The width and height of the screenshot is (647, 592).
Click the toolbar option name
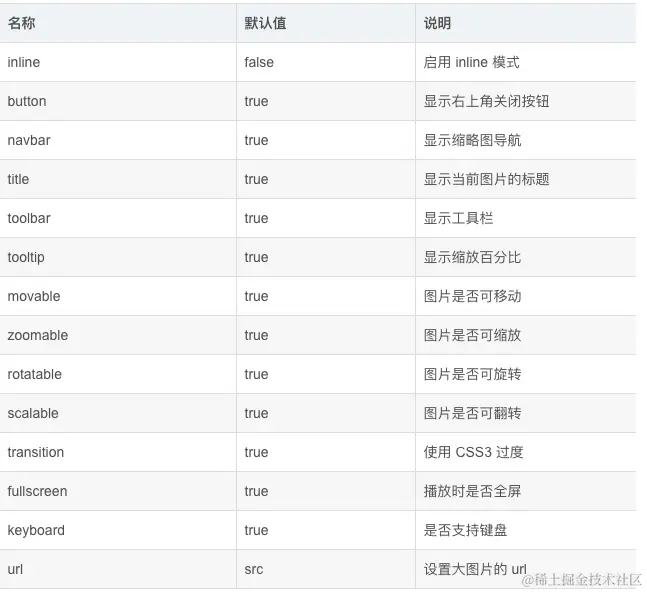[29, 218]
